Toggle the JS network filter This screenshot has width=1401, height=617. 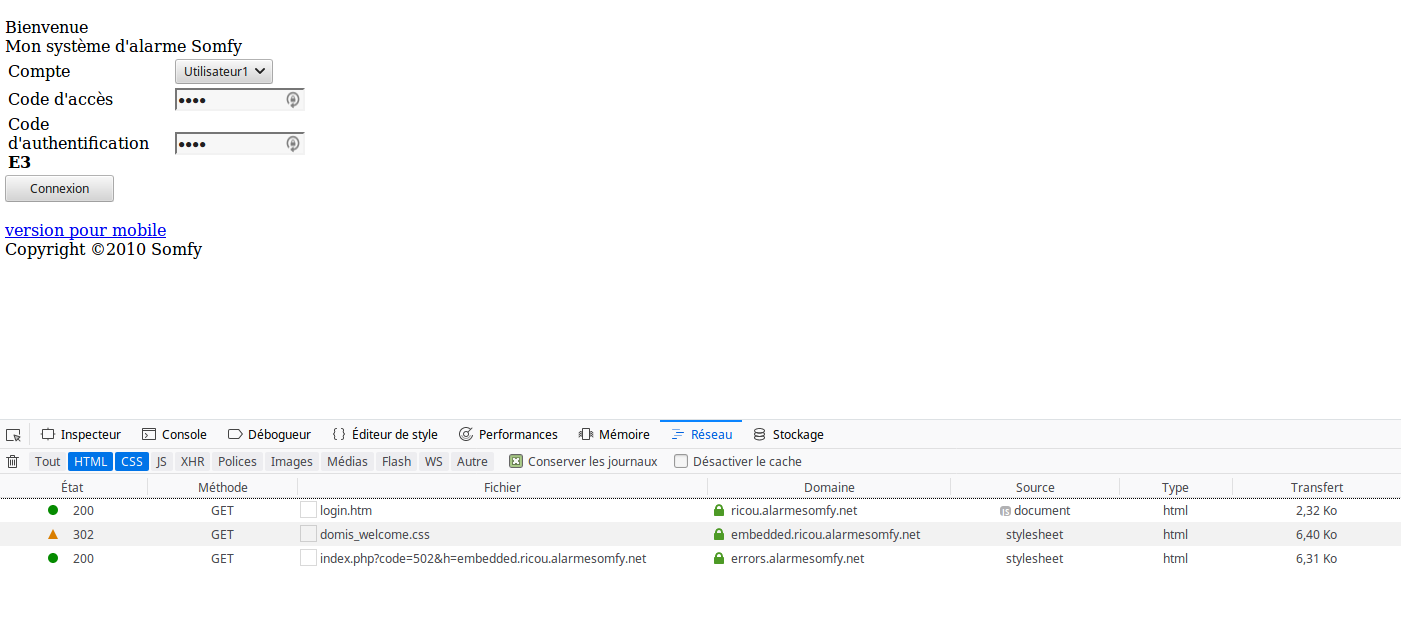[x=162, y=461]
